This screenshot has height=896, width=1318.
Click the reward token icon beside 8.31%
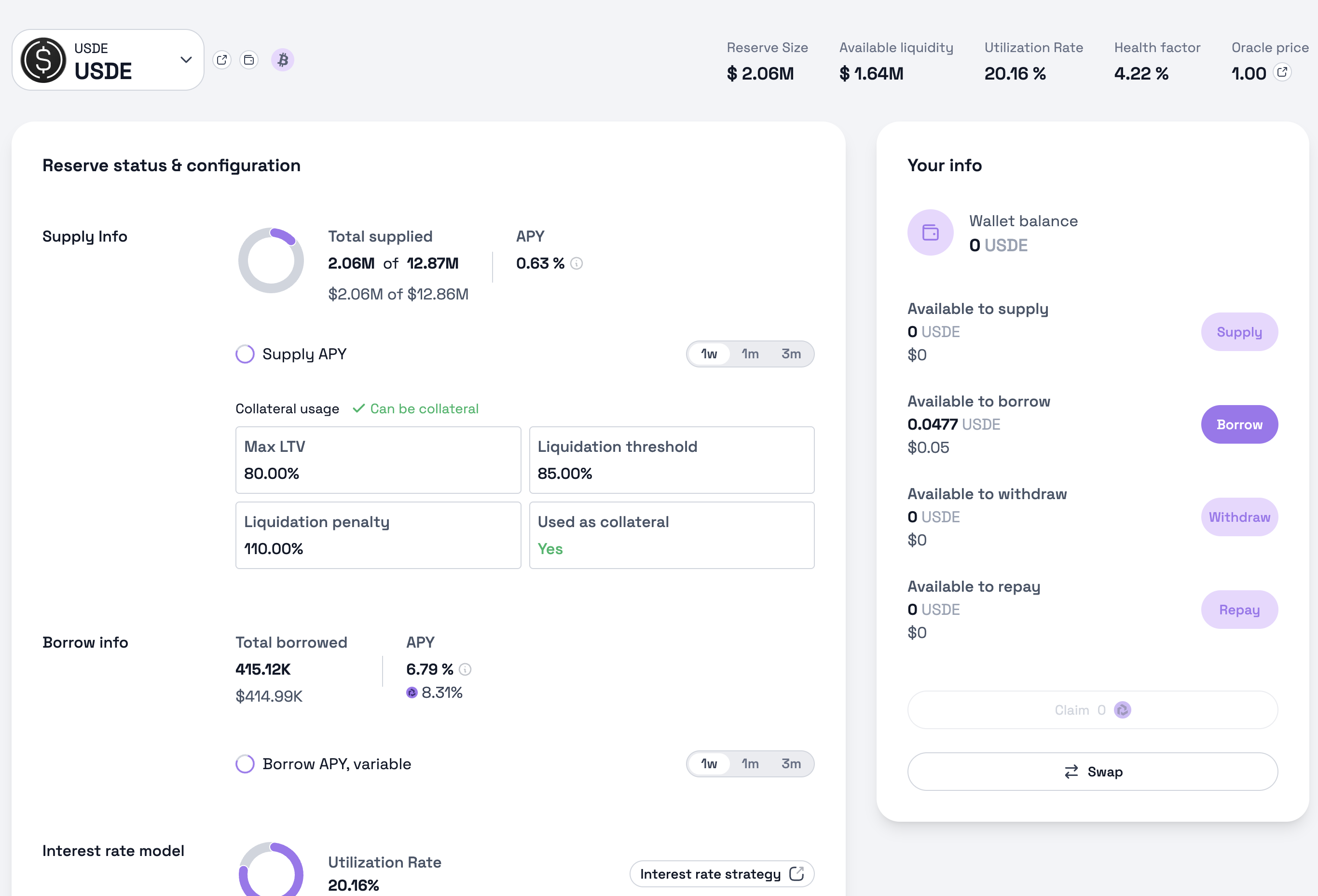point(412,692)
